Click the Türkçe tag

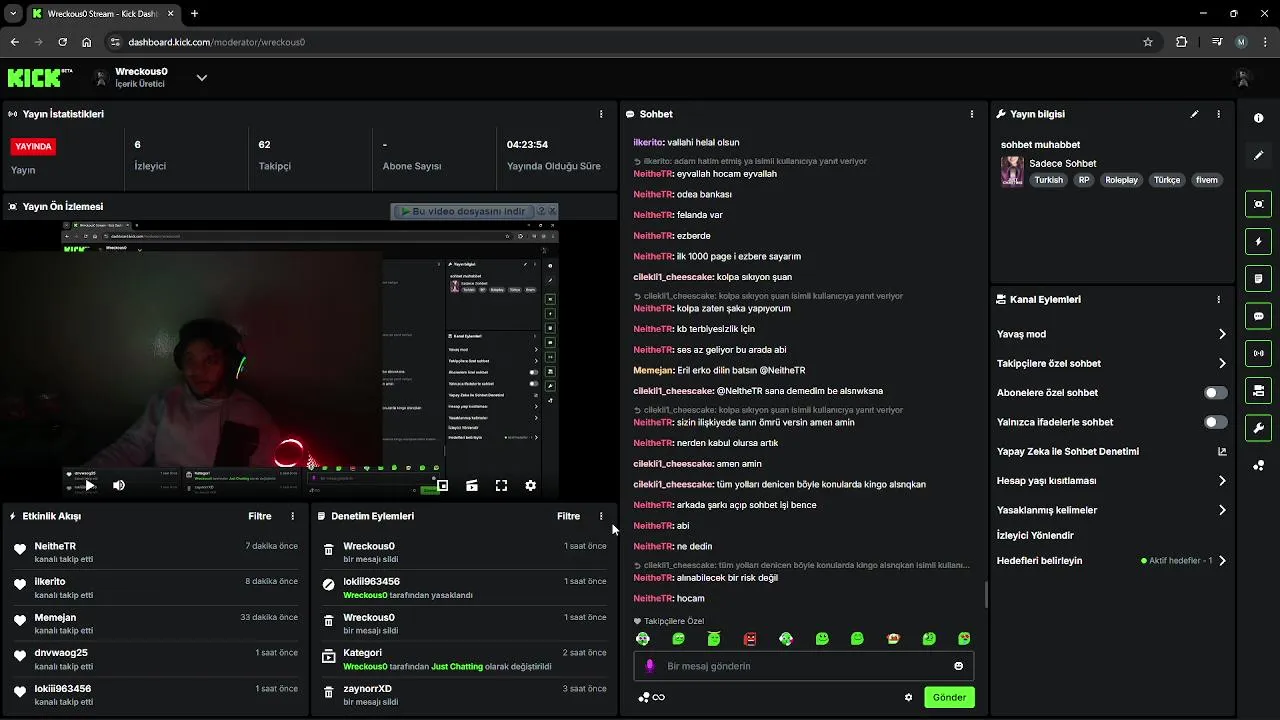1167,180
